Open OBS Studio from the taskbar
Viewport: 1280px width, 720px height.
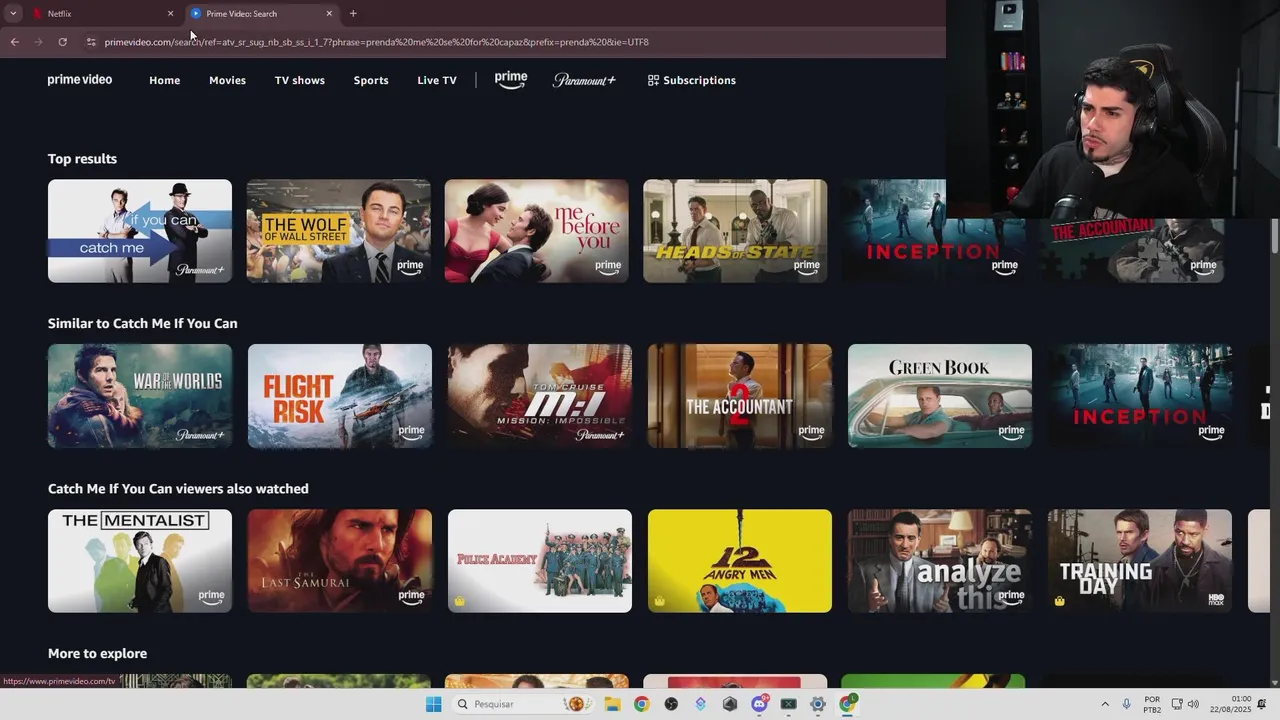pos(671,704)
